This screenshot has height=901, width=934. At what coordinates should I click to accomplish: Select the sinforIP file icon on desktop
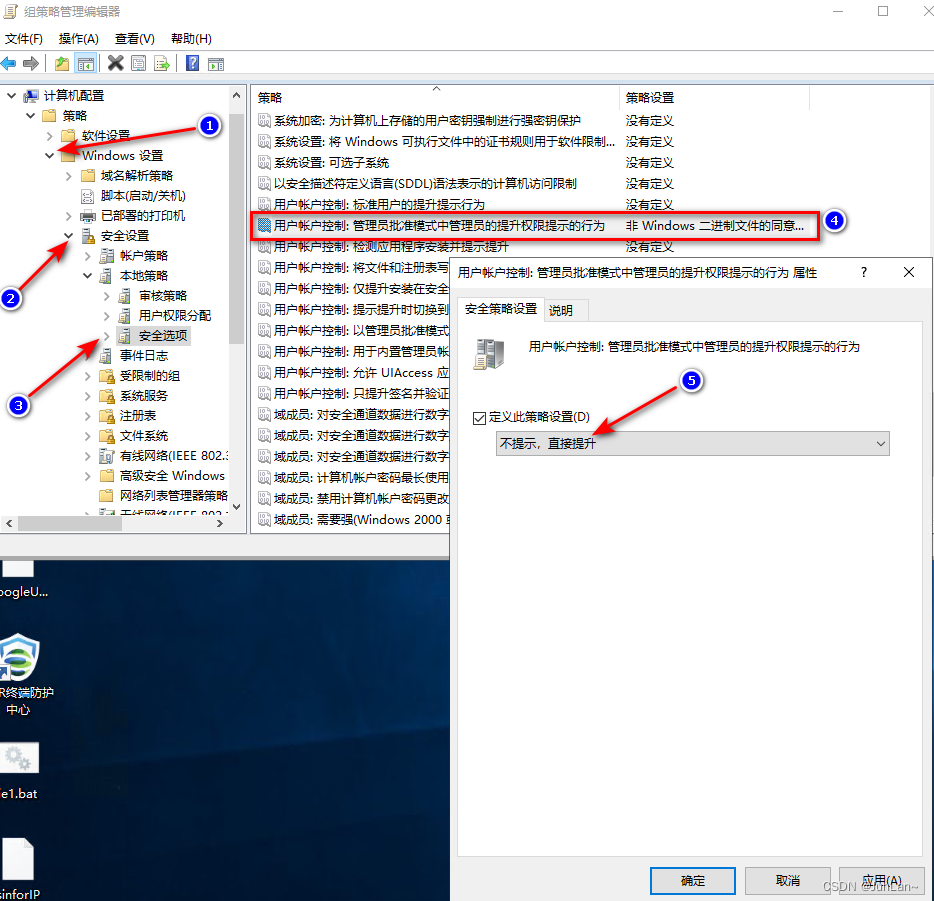click(x=18, y=859)
